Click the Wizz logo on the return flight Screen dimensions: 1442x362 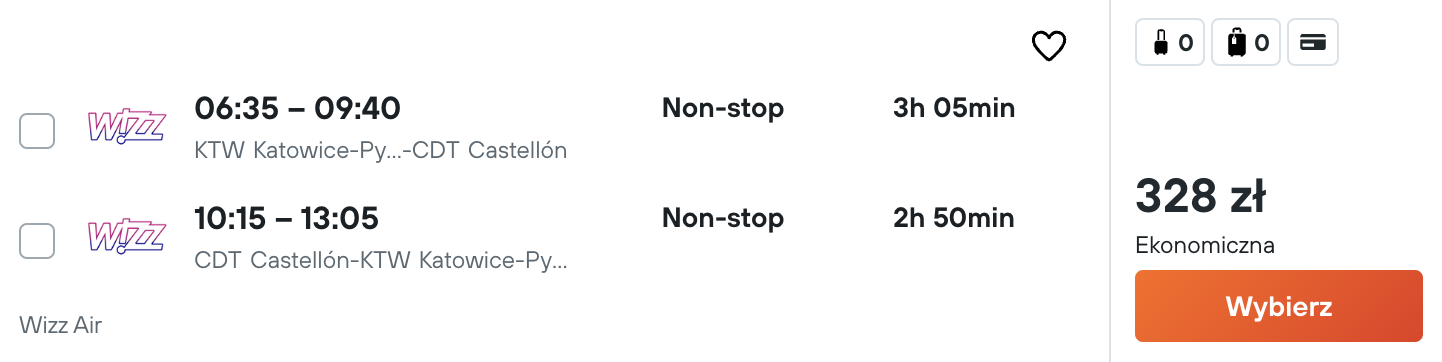tap(126, 237)
